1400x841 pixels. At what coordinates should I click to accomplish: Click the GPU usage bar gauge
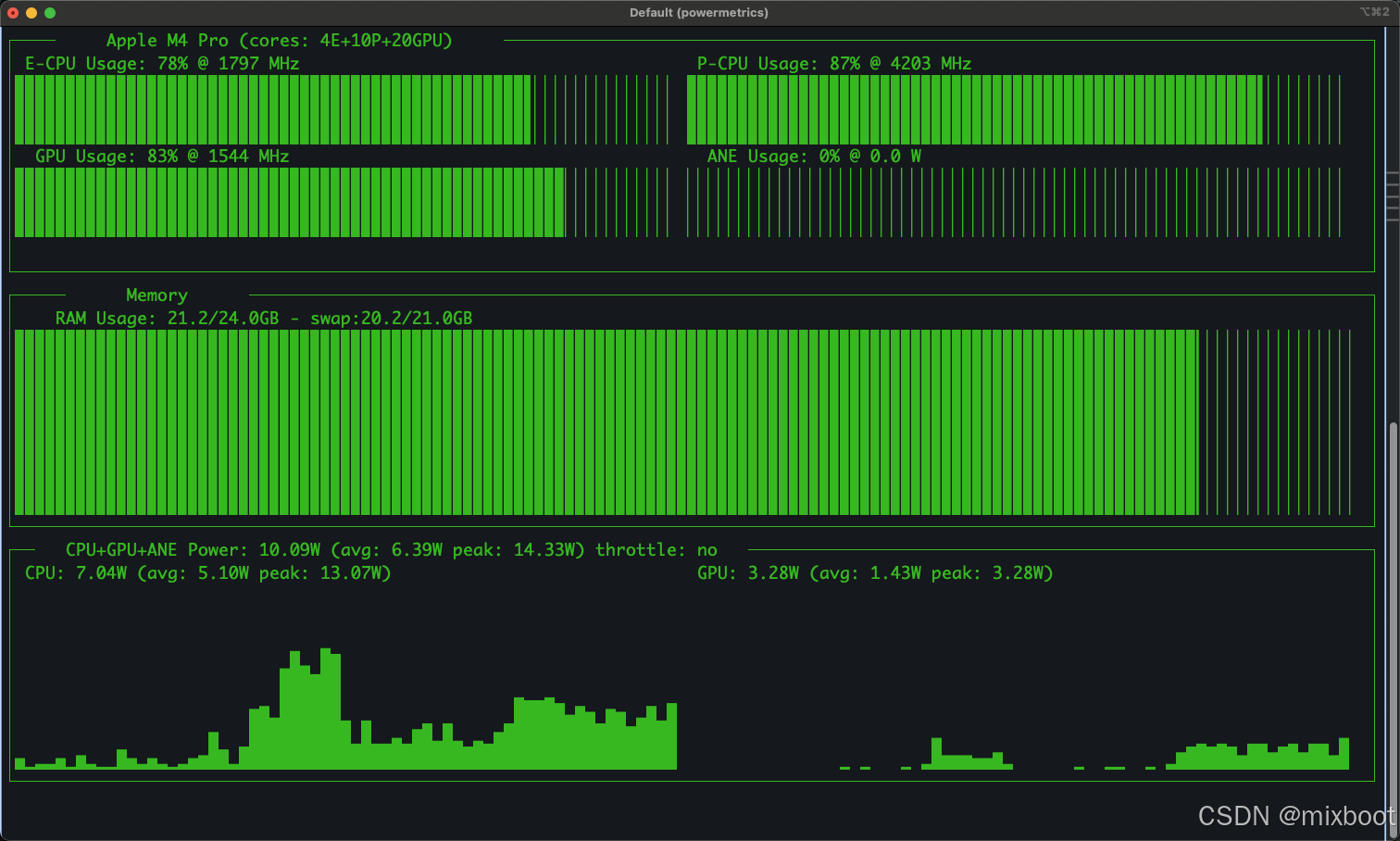(x=342, y=202)
